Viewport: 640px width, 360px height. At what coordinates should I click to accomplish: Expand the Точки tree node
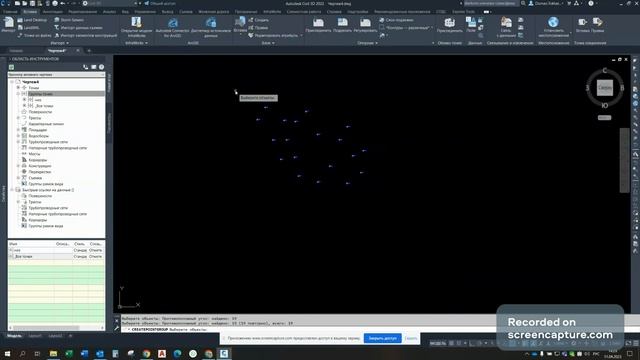[x=18, y=88]
